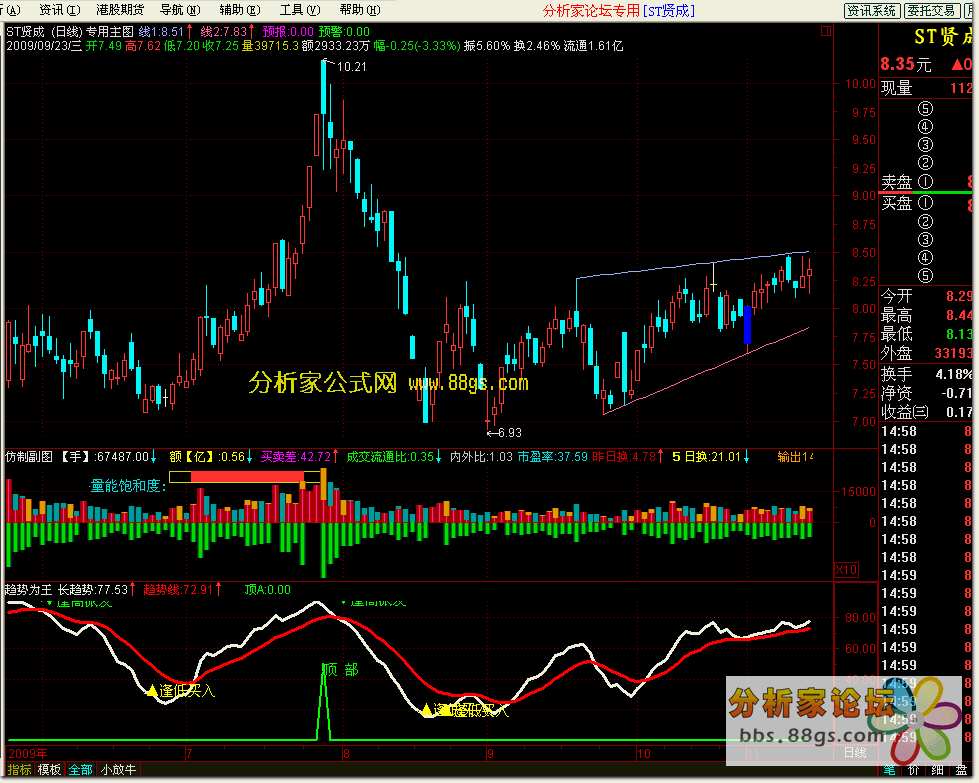Select the 小放牛 tab
979x783 pixels.
(119, 770)
